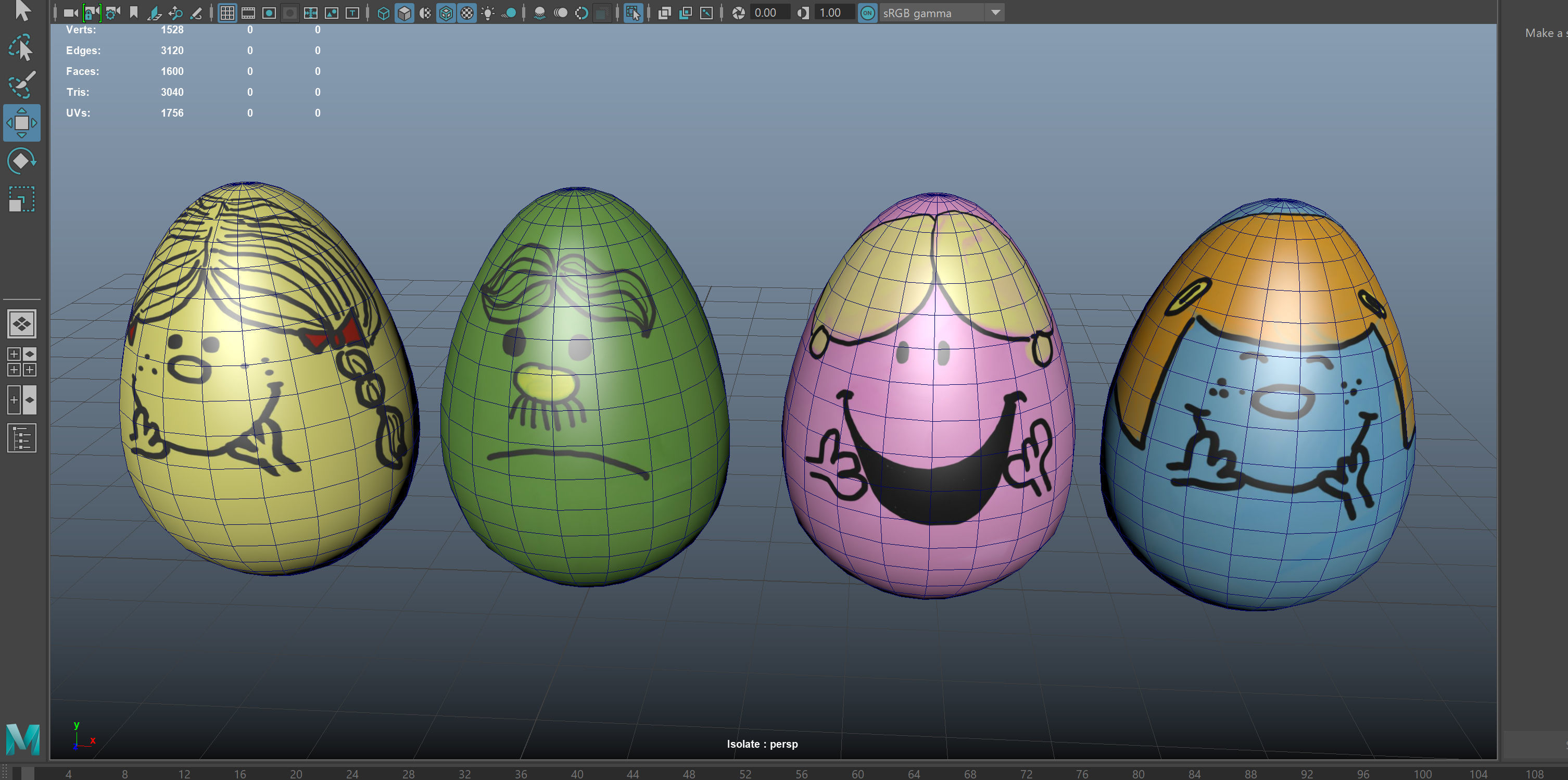
Task: Select Smooth Shade All cube icon
Action: tap(404, 13)
